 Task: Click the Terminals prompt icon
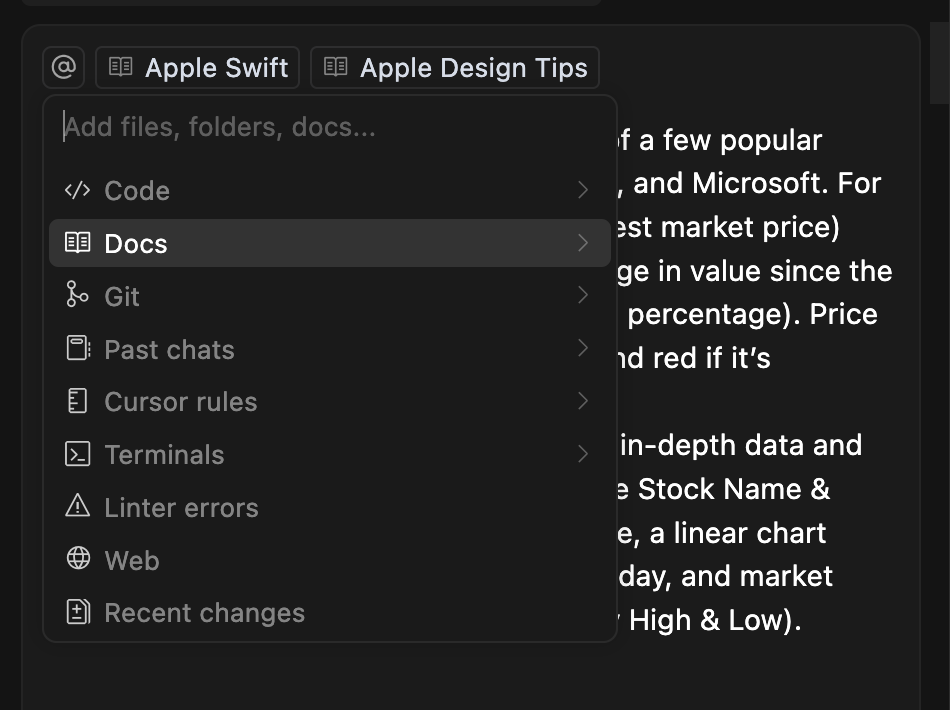tap(77, 455)
